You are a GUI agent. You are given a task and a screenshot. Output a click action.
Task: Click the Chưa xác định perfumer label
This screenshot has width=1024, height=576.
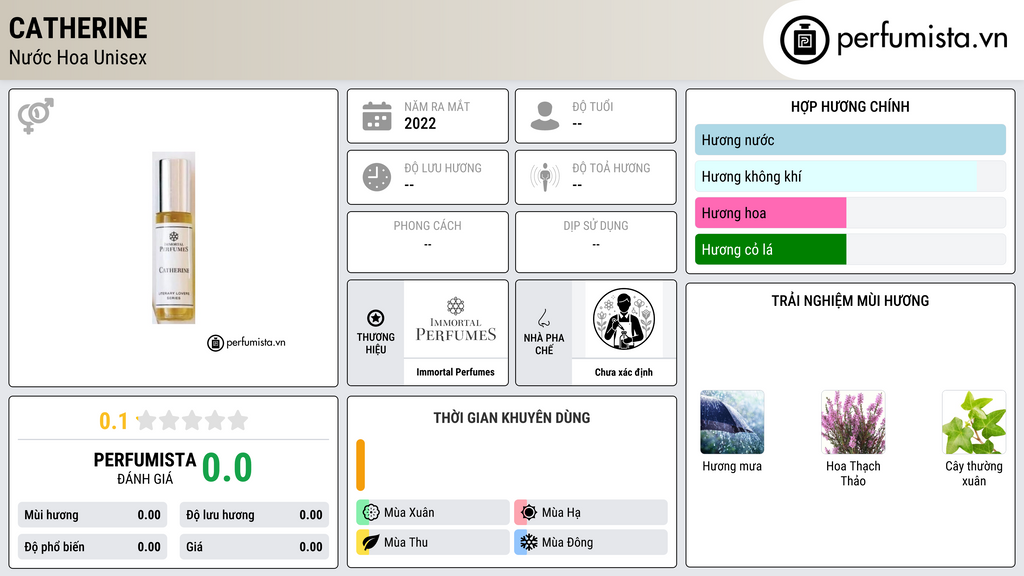624,372
